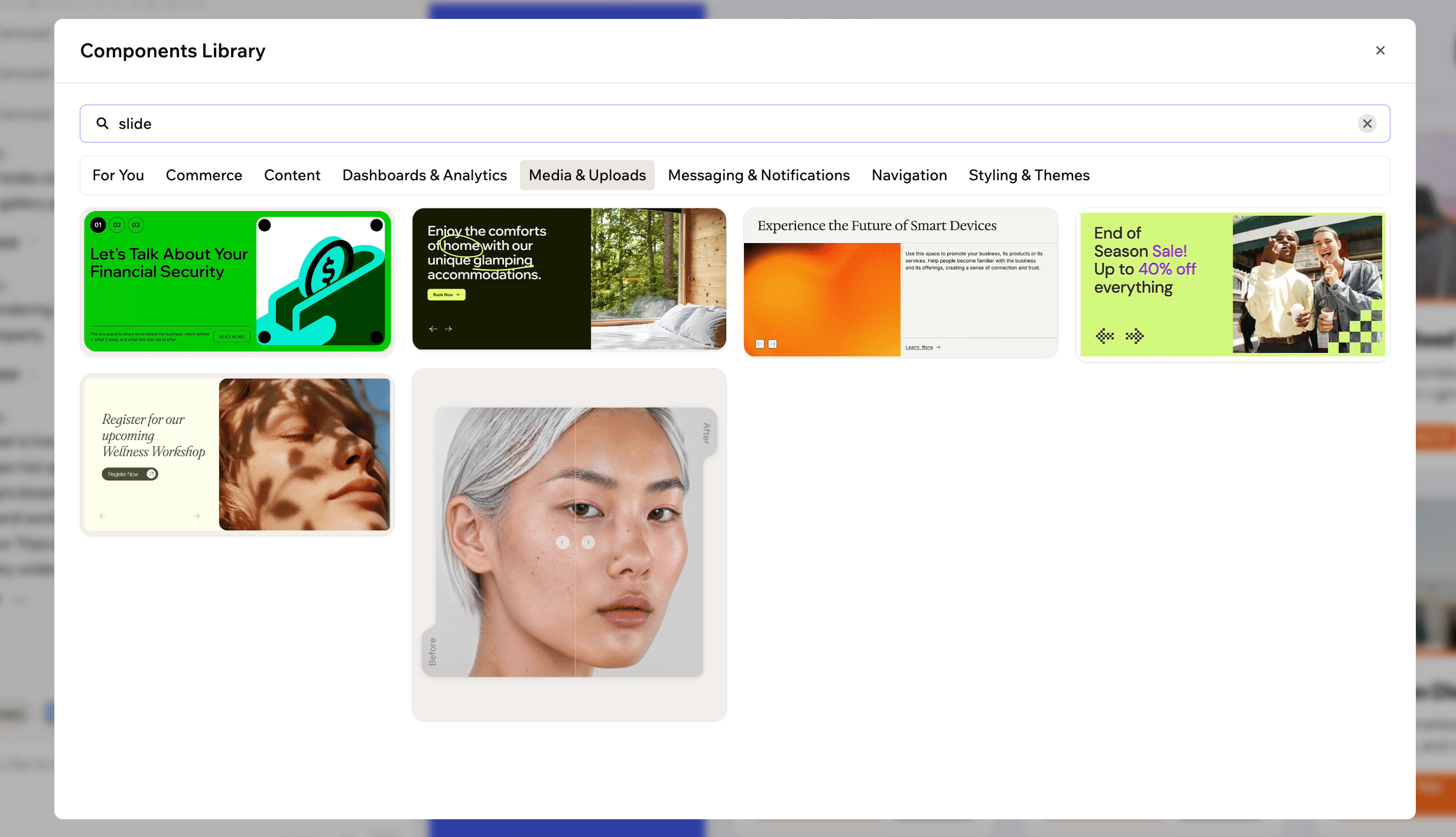Click next arrow on Smart Devices slider
The height and width of the screenshot is (837, 1456).
click(772, 344)
